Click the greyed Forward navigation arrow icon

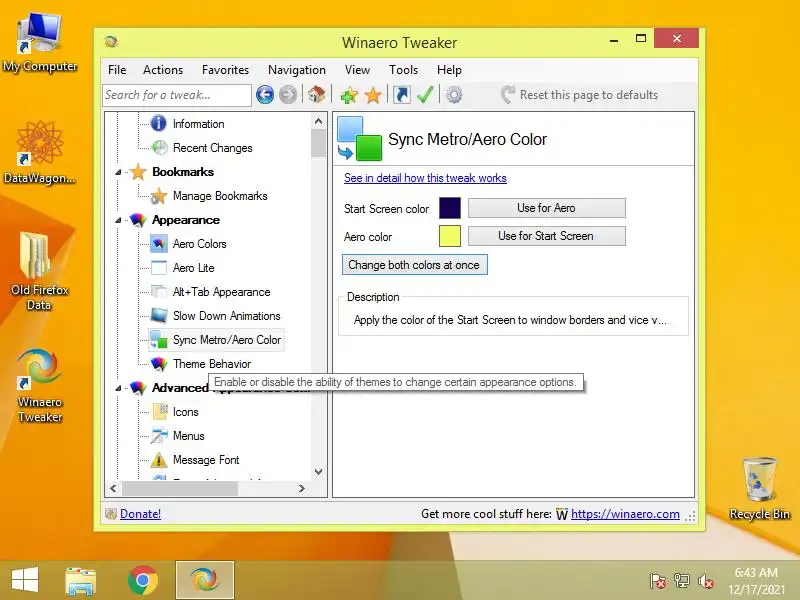288,95
